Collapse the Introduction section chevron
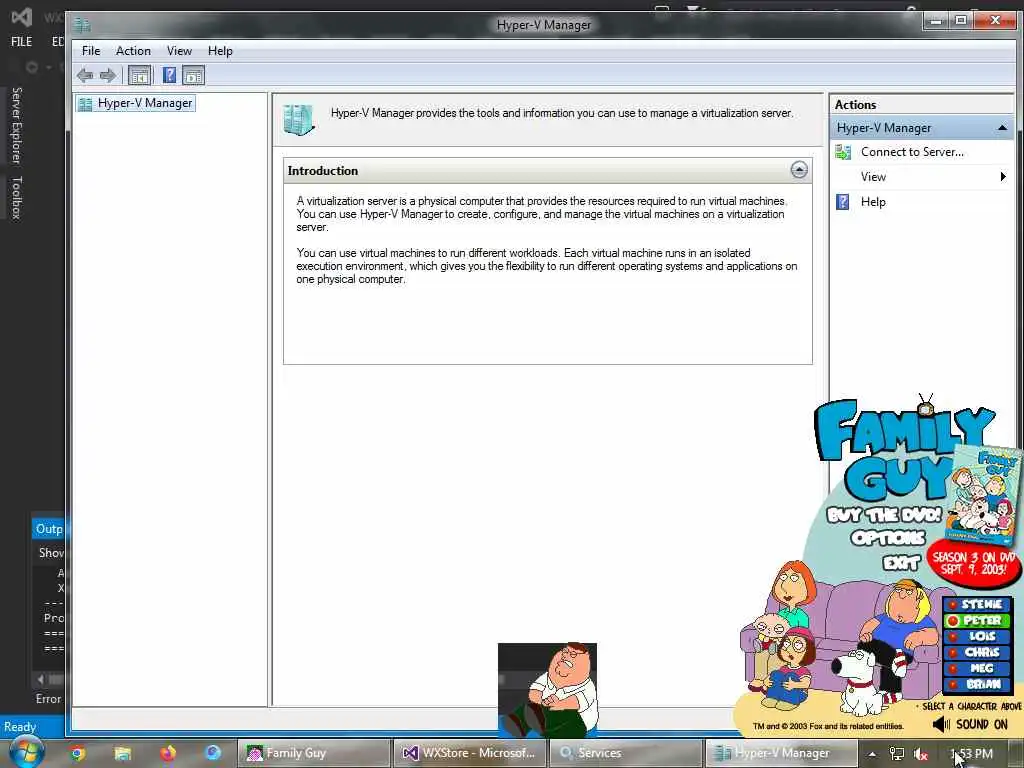Viewport: 1024px width, 768px height. coord(799,170)
